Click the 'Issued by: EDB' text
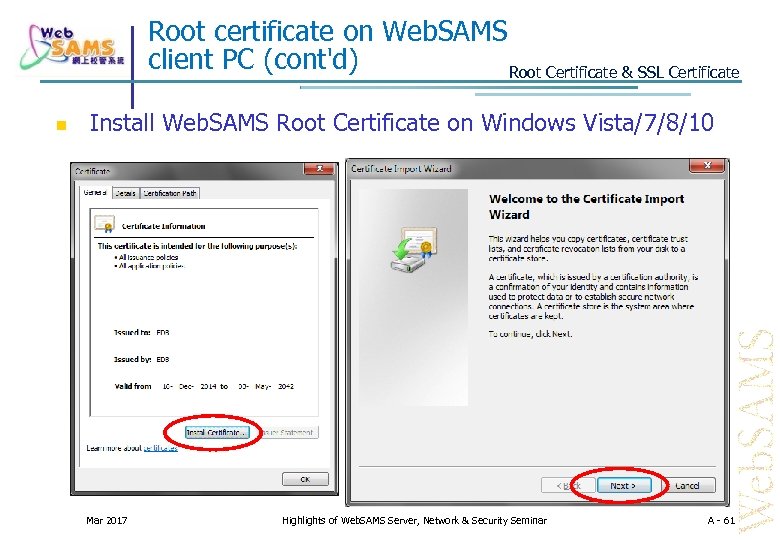Image resolution: width=780 pixels, height=540 pixels. coord(142,359)
